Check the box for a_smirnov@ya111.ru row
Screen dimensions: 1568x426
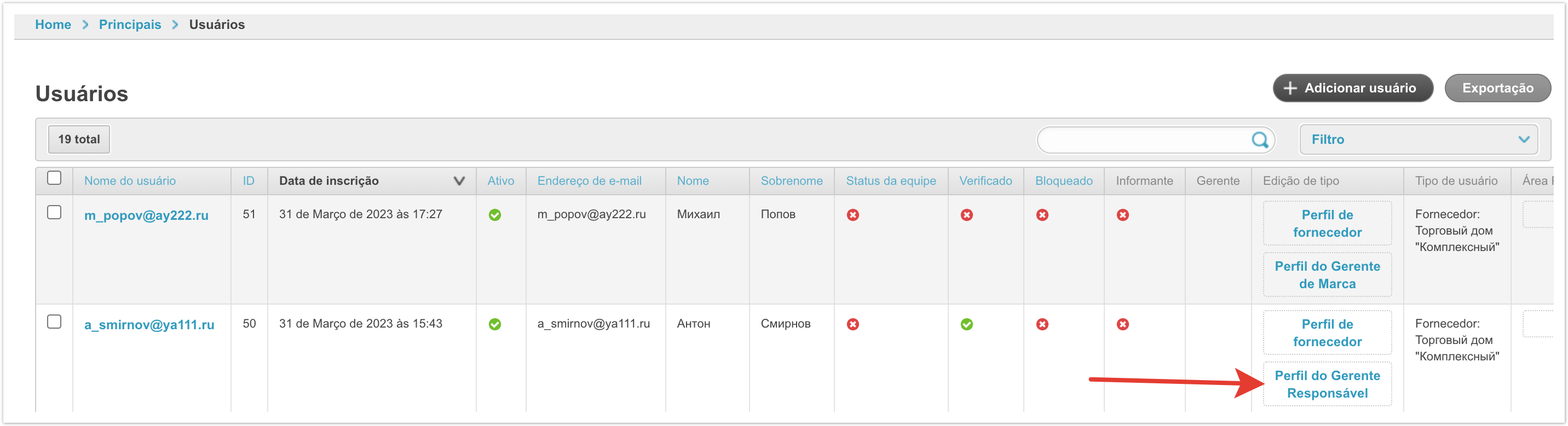tap(54, 322)
